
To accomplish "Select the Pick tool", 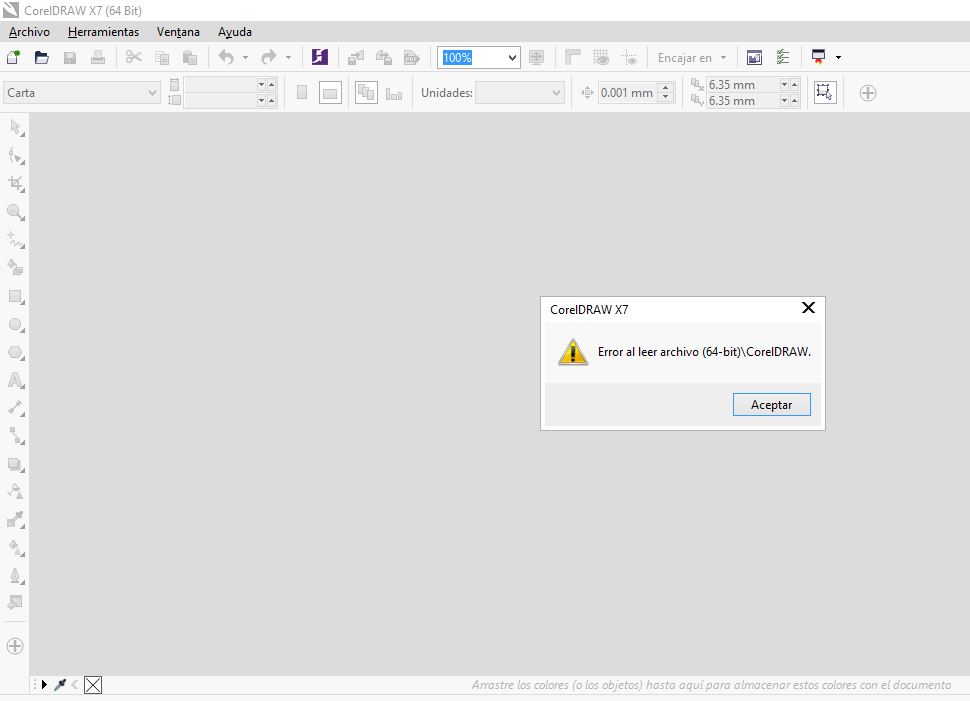I will (x=16, y=128).
